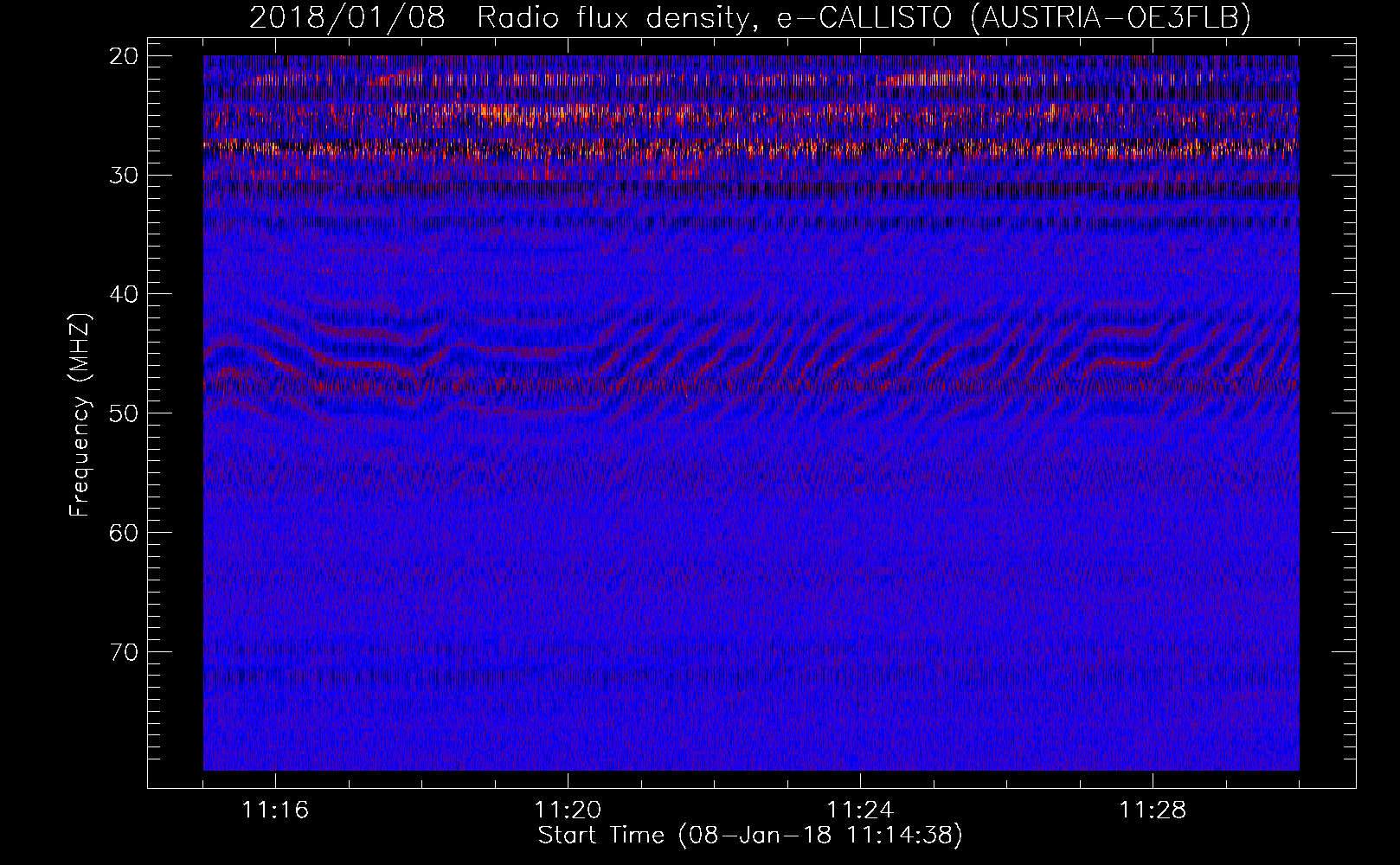Click the 60 MHz frequency label
Viewport: 1400px width, 865px height.
click(x=125, y=533)
